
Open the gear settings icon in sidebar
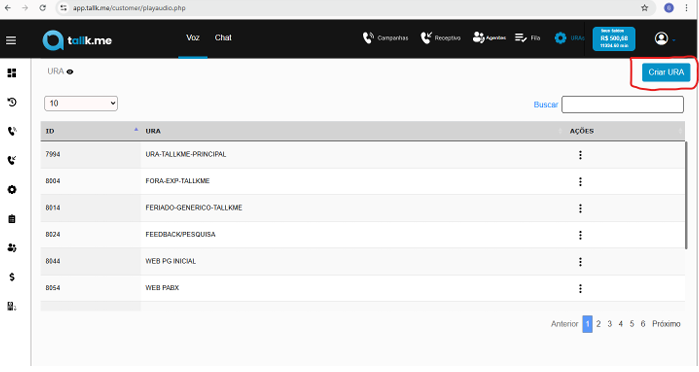coord(12,190)
